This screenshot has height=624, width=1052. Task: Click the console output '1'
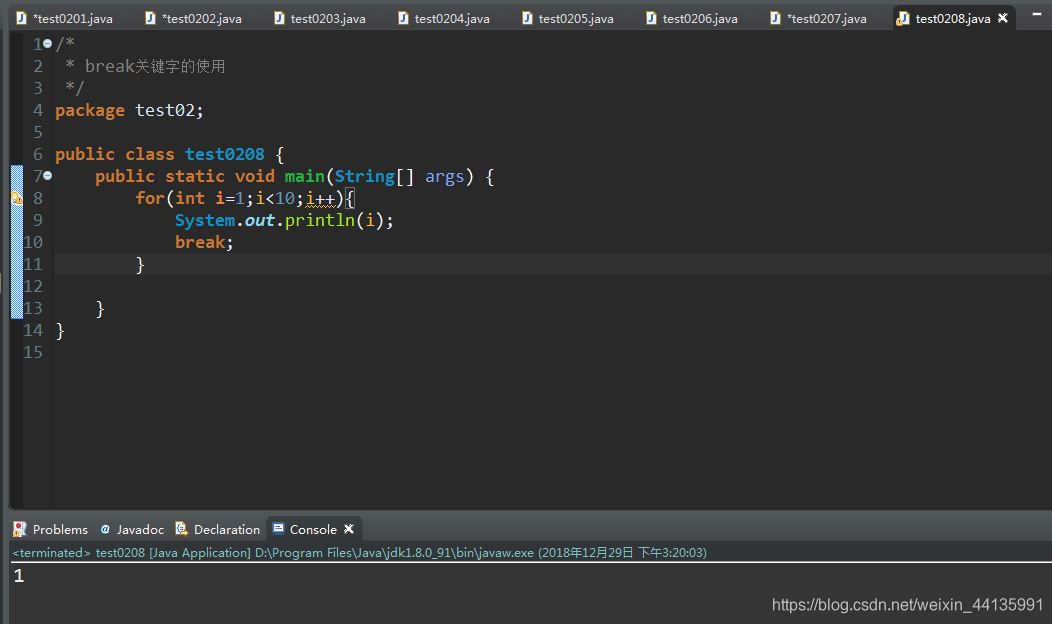[19, 576]
